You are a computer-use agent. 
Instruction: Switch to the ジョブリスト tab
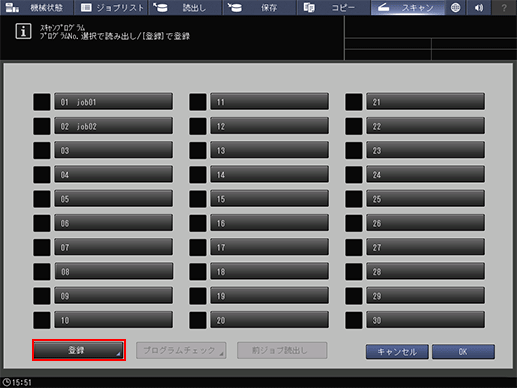pyautogui.click(x=111, y=7)
